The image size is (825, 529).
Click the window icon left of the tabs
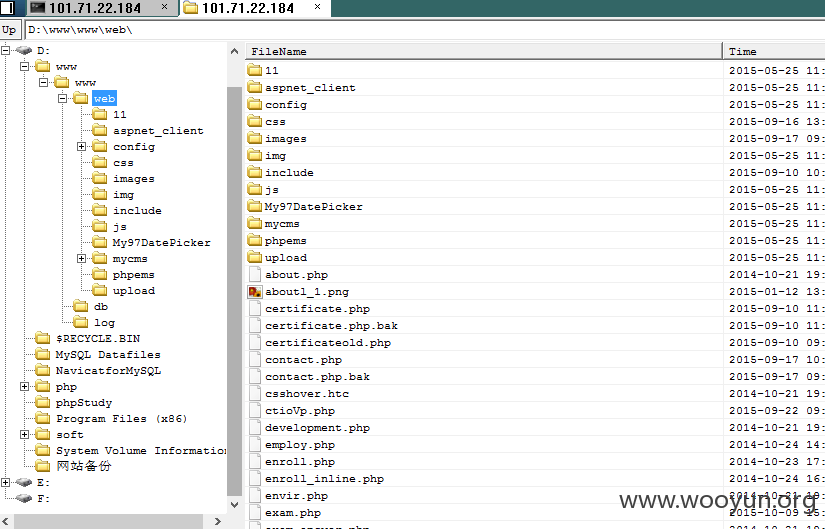7,7
